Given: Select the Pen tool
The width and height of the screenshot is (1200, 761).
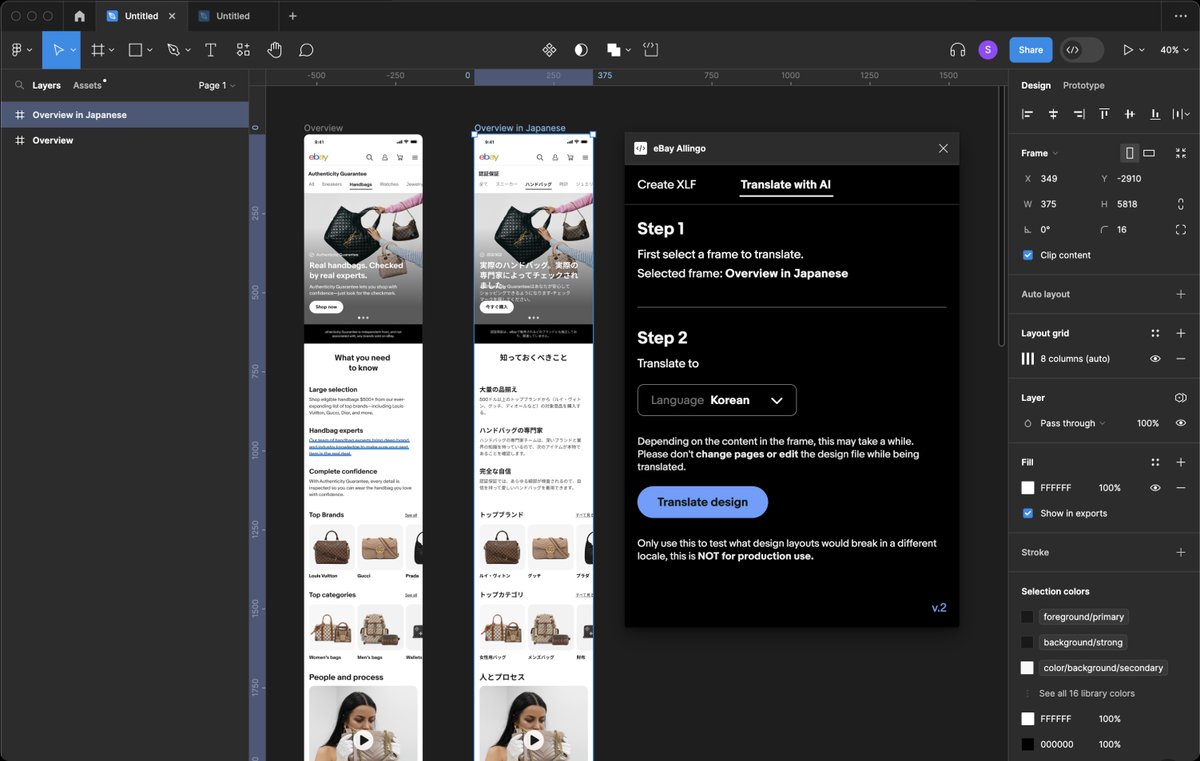Looking at the screenshot, I should [x=173, y=50].
